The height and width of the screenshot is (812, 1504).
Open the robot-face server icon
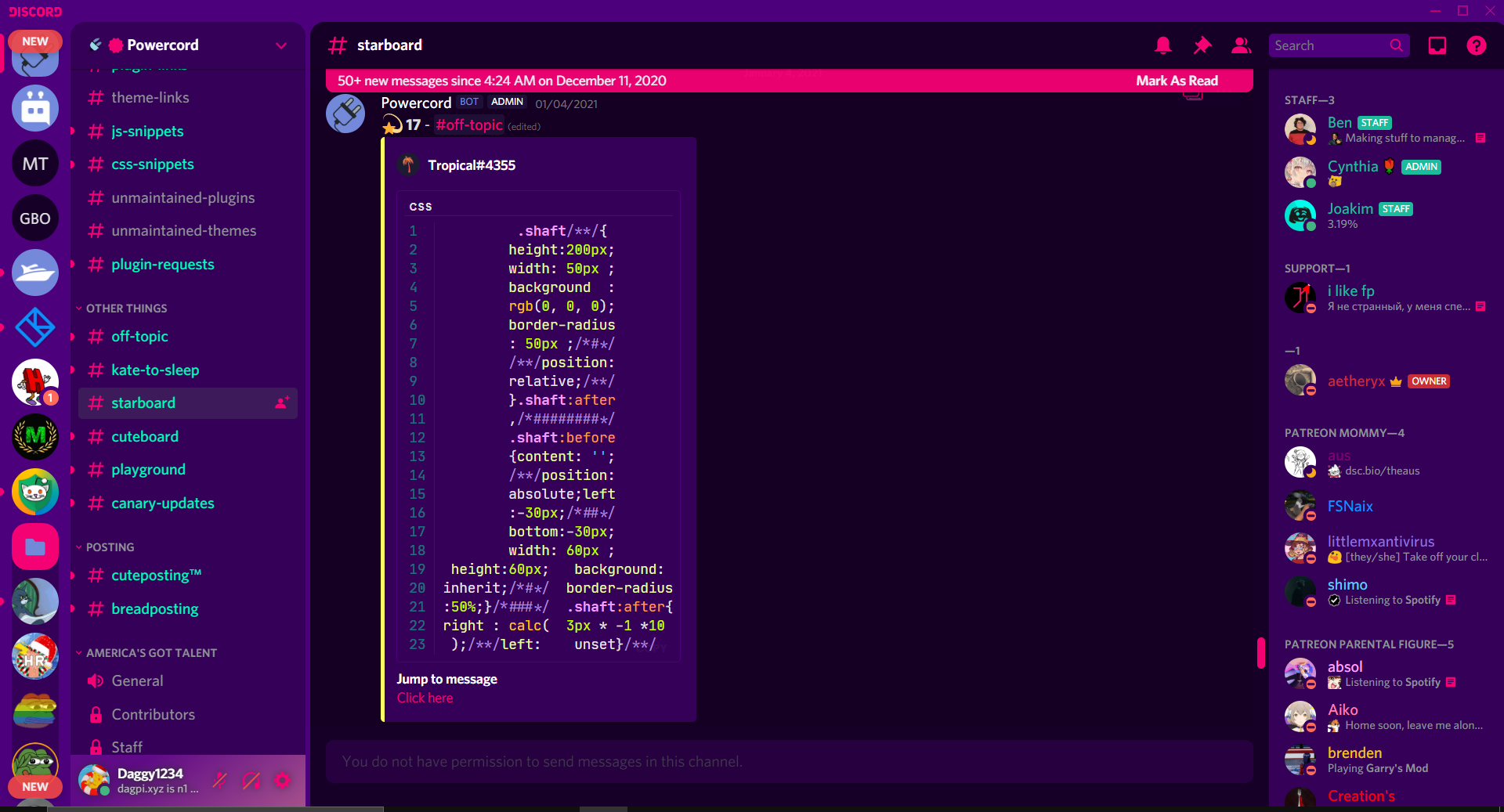pos(35,108)
